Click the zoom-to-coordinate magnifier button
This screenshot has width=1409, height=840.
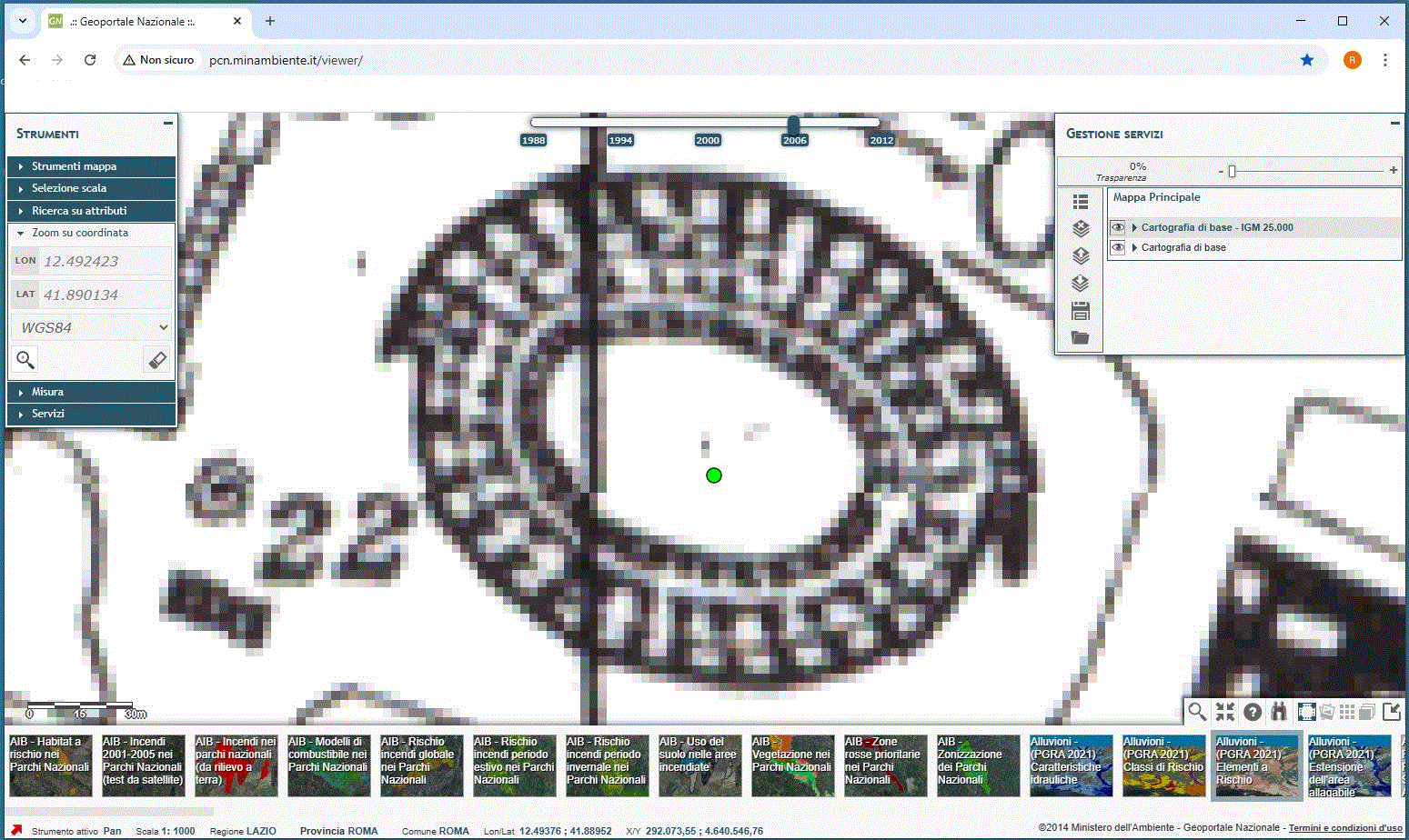25,360
